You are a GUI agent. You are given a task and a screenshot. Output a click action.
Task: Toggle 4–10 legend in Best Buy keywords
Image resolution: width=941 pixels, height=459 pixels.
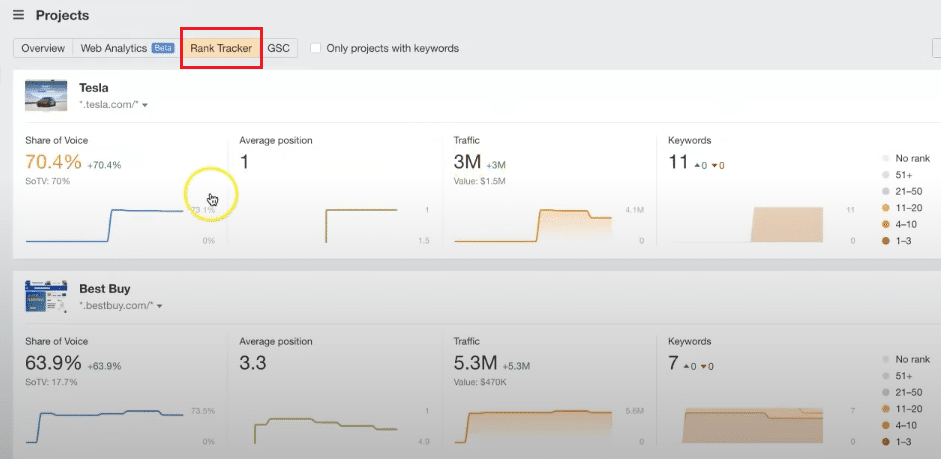(x=900, y=425)
